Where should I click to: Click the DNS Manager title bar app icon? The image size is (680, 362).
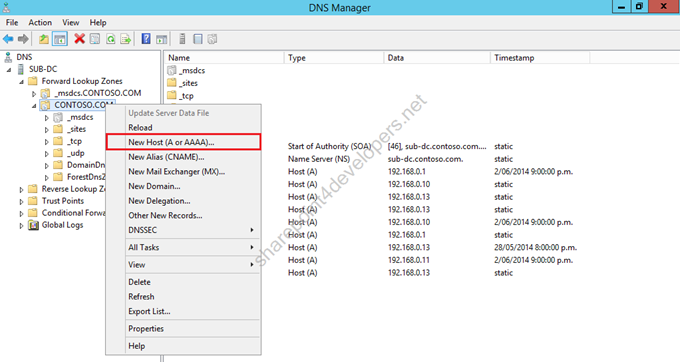pos(7,7)
